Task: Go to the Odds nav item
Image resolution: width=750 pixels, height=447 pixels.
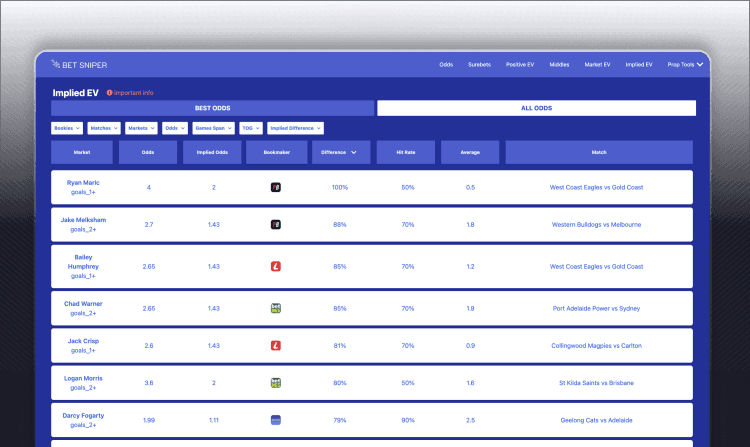Action: tap(446, 65)
